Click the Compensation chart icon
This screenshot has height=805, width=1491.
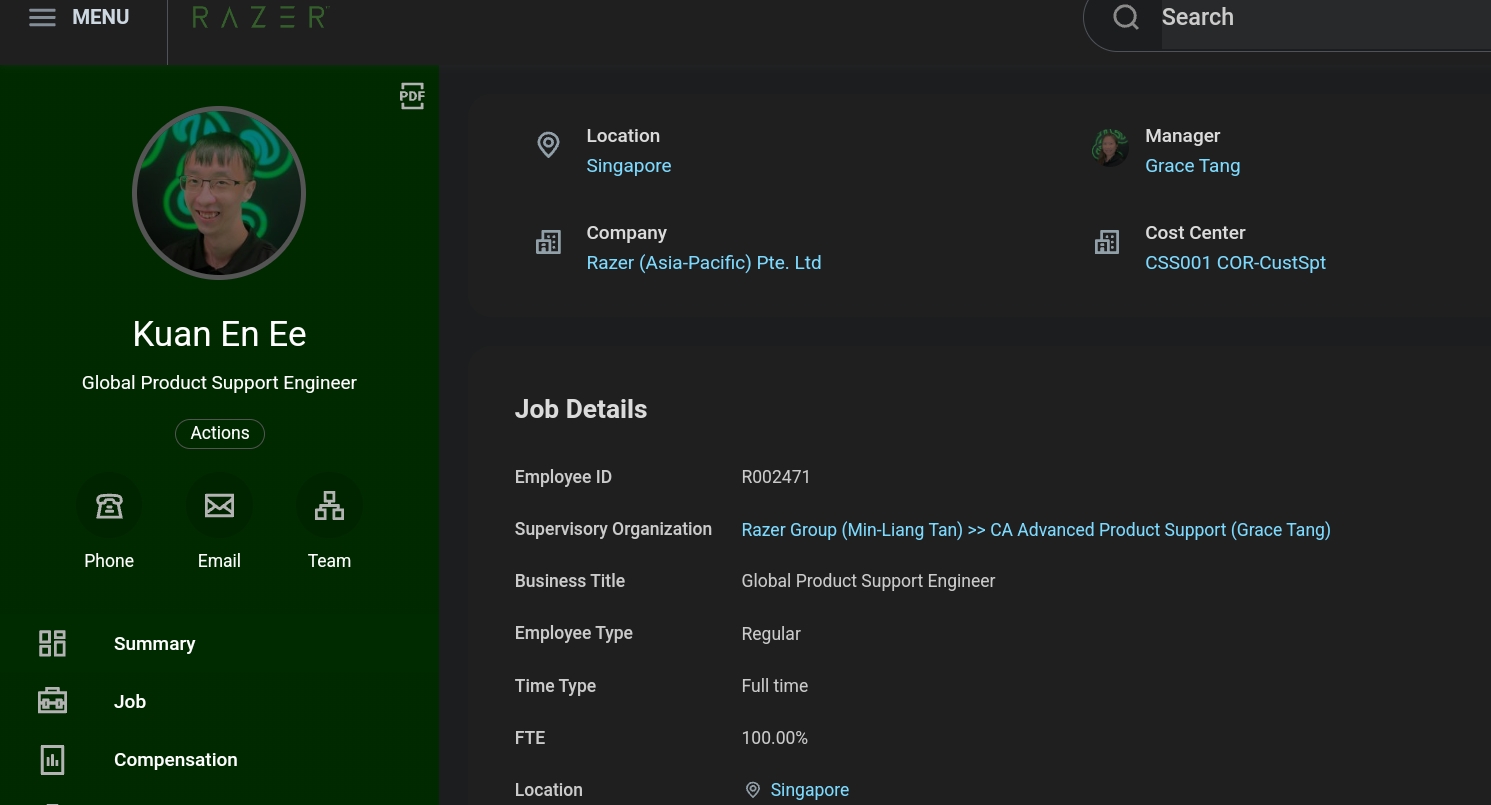(x=52, y=759)
